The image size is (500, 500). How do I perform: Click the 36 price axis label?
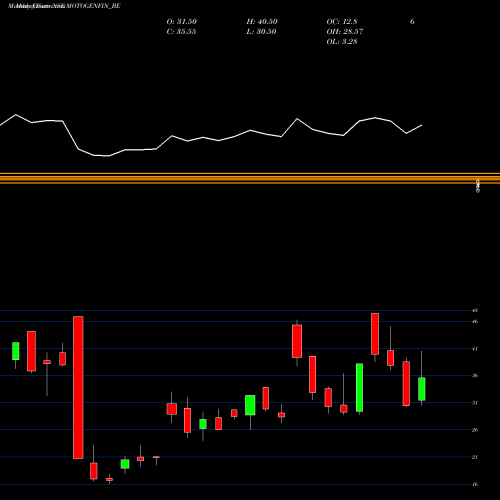(x=475, y=376)
